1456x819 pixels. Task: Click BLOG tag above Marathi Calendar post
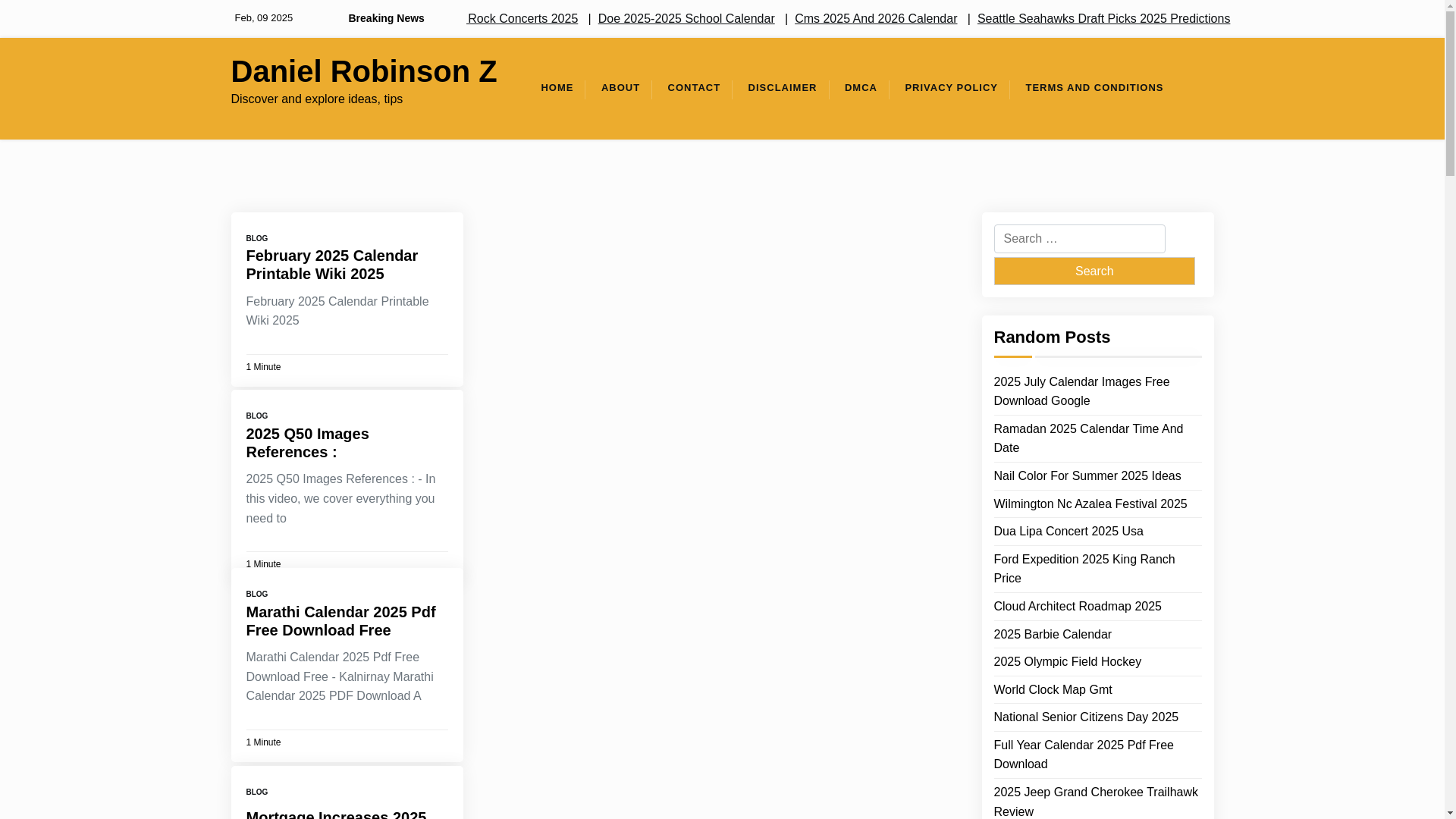257,594
